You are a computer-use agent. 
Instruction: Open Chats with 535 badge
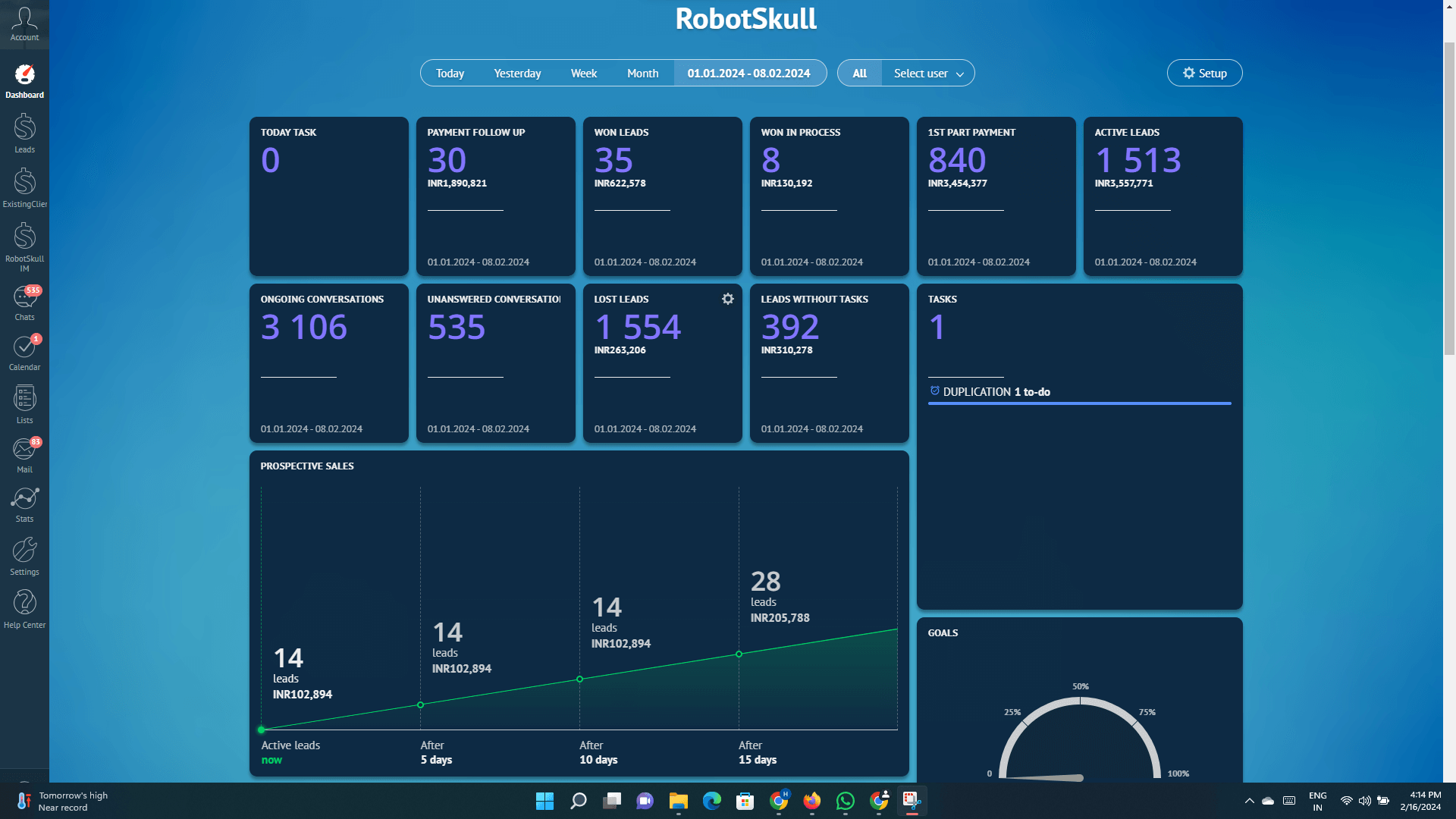click(x=24, y=303)
